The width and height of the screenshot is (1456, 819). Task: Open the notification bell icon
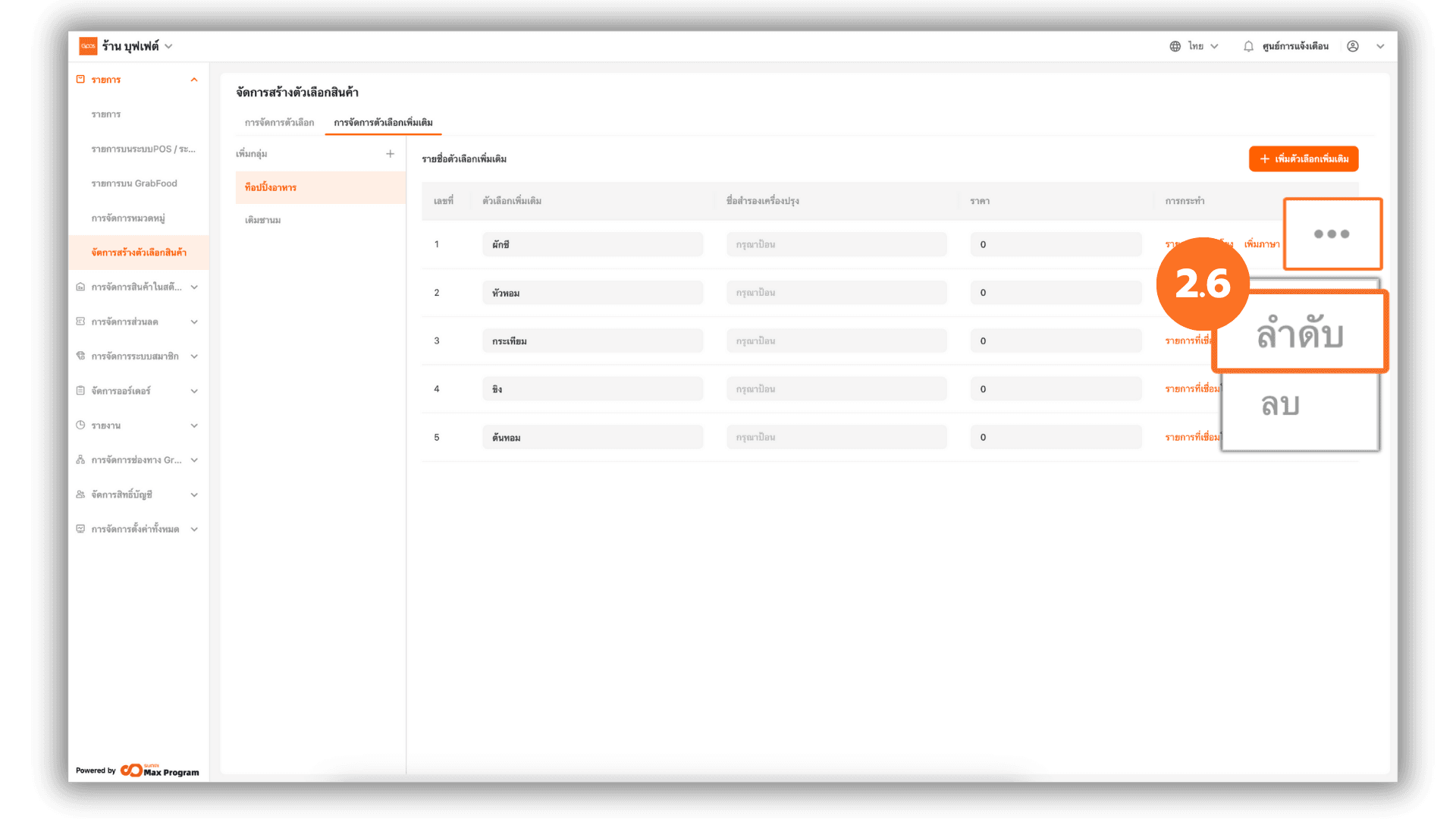[x=1248, y=46]
